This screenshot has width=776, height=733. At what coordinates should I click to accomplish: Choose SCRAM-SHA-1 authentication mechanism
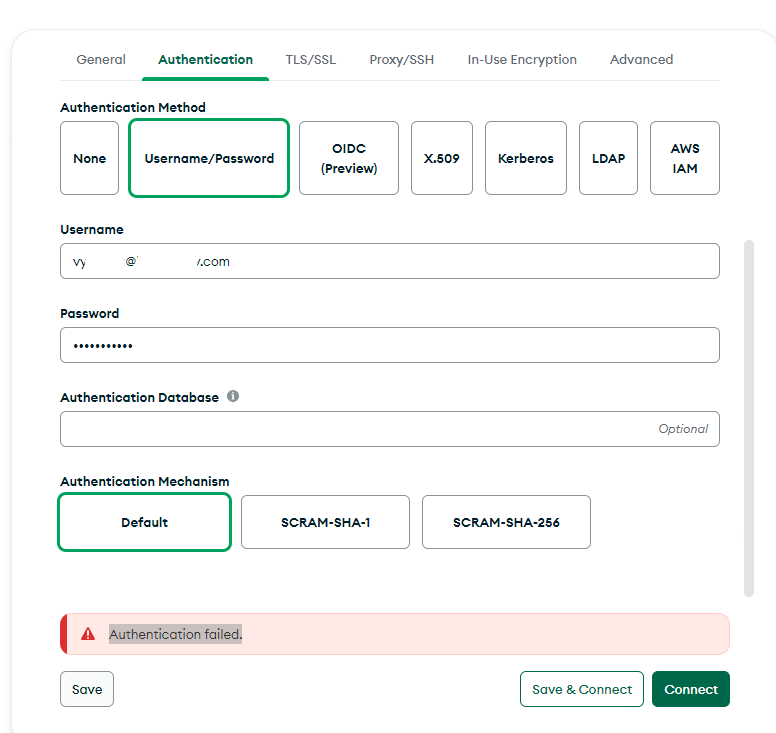click(x=325, y=522)
